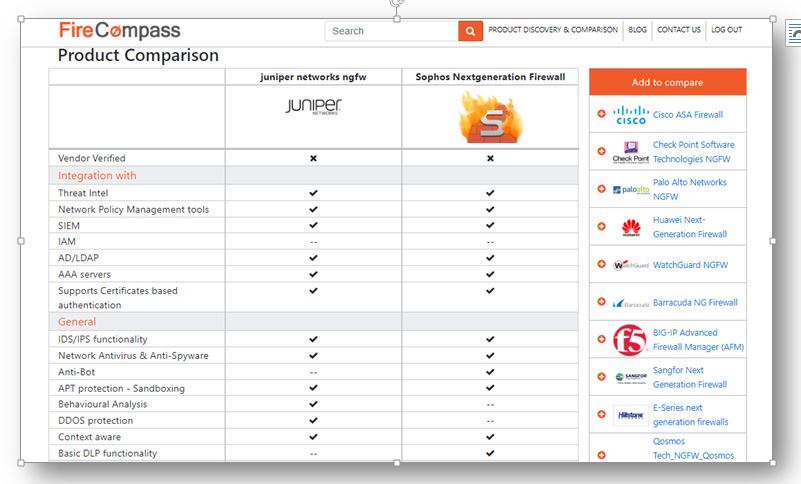The height and width of the screenshot is (484, 801).
Task: Open E-Series next generation firewalls link
Action: tap(690, 414)
